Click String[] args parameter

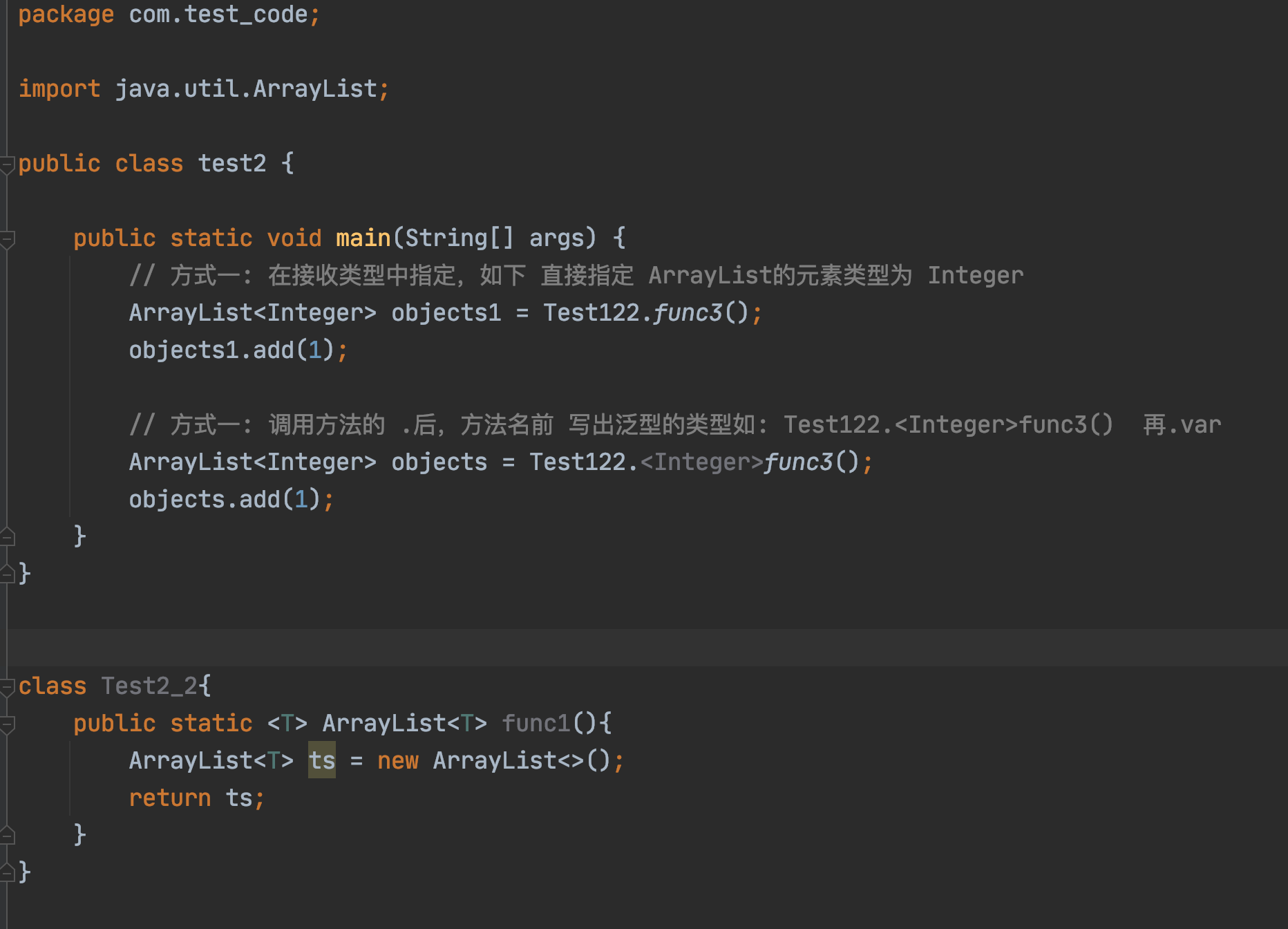click(495, 238)
